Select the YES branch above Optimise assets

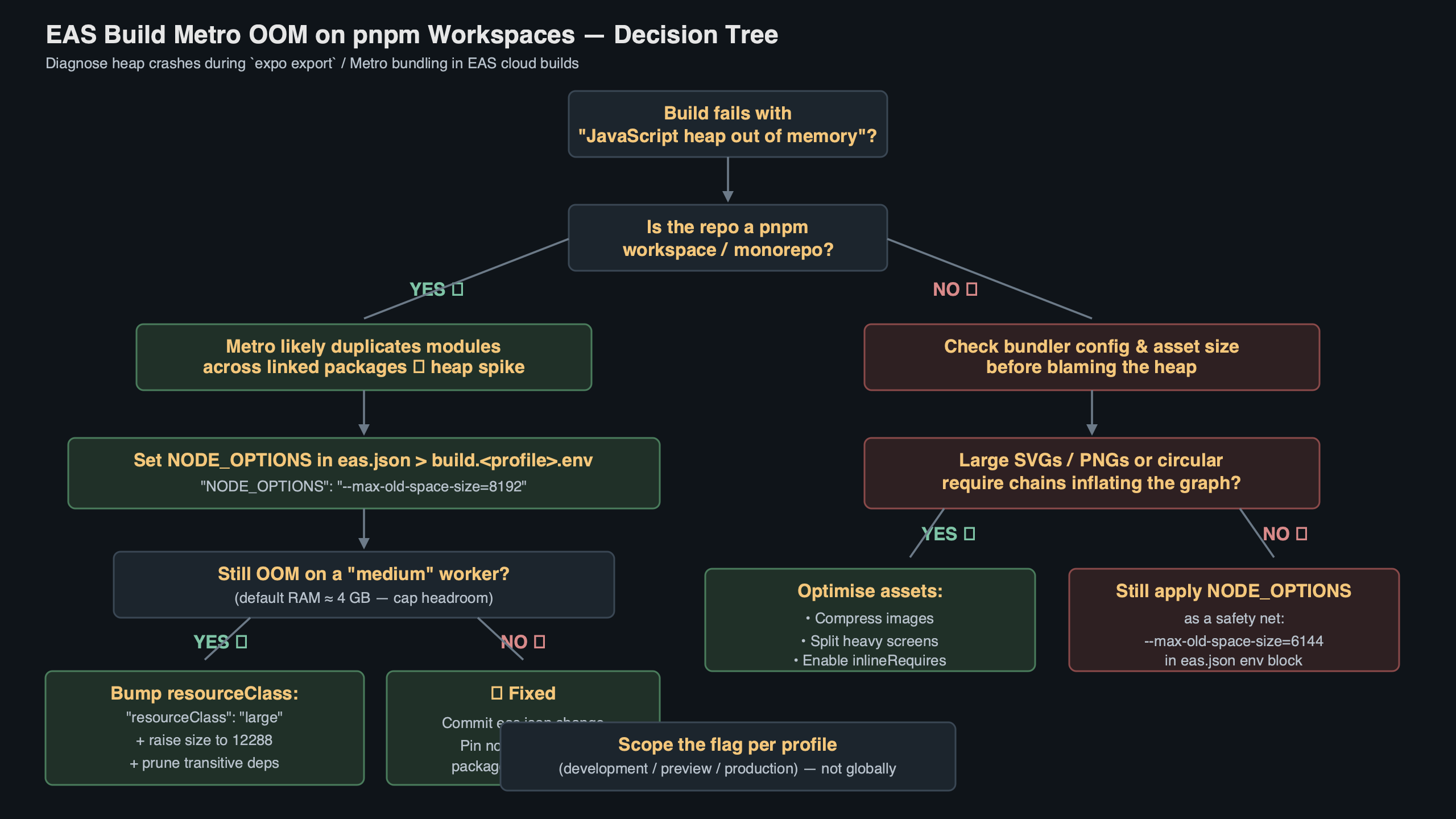[948, 533]
